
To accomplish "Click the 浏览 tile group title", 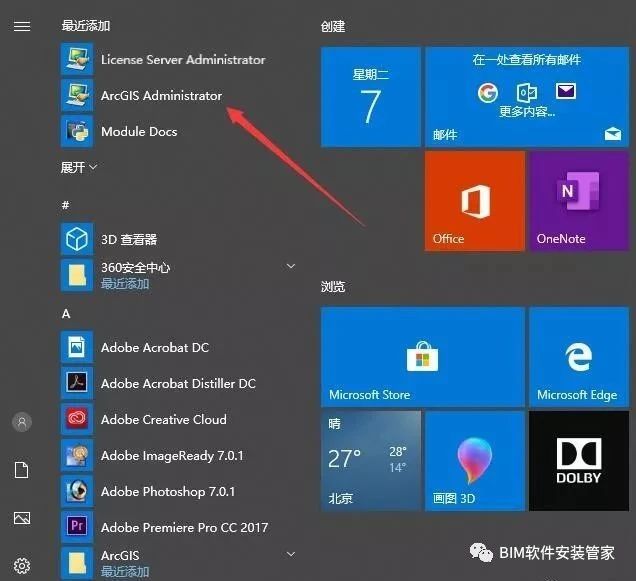I will pyautogui.click(x=333, y=286).
